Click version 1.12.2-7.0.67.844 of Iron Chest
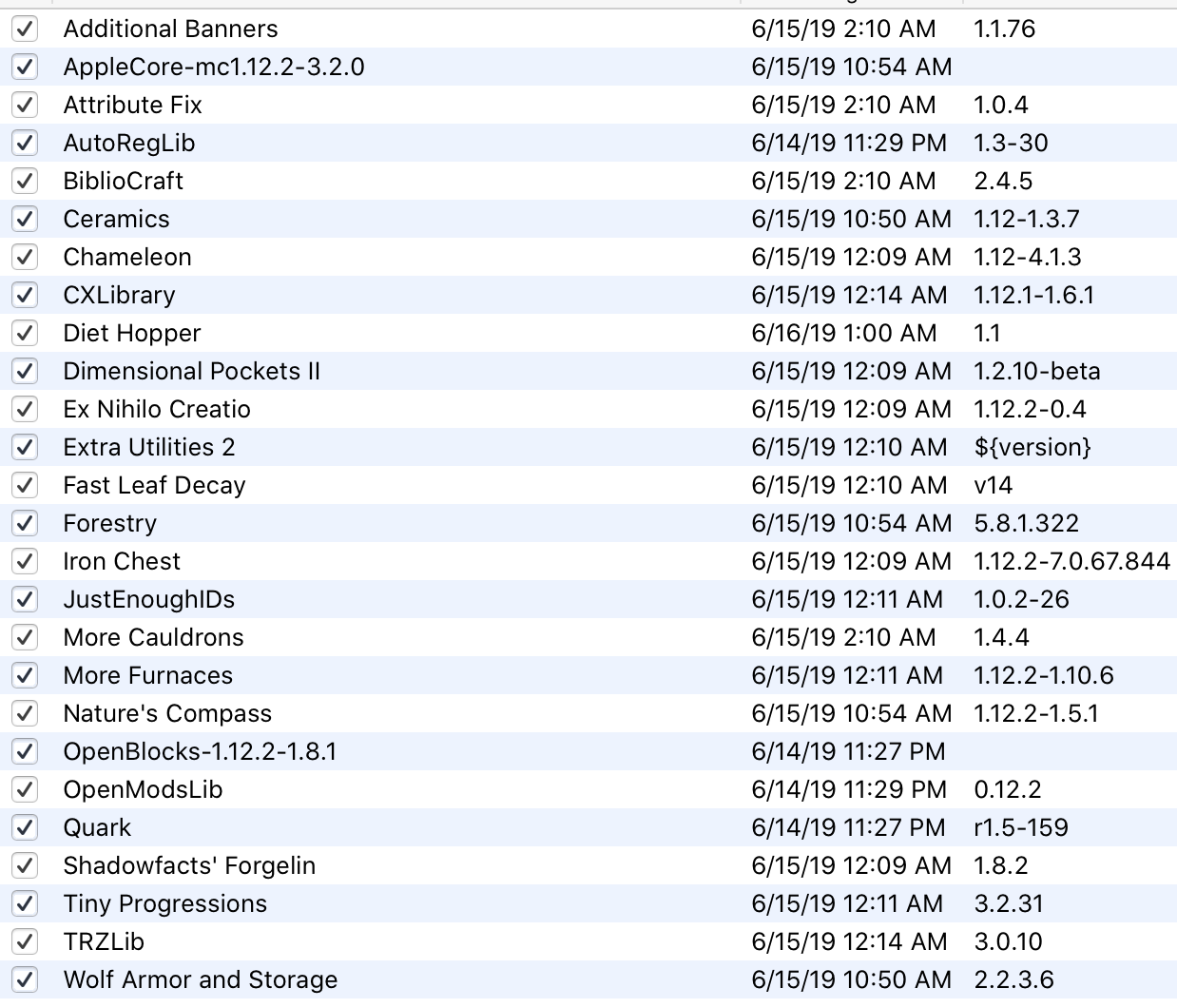 1072,561
